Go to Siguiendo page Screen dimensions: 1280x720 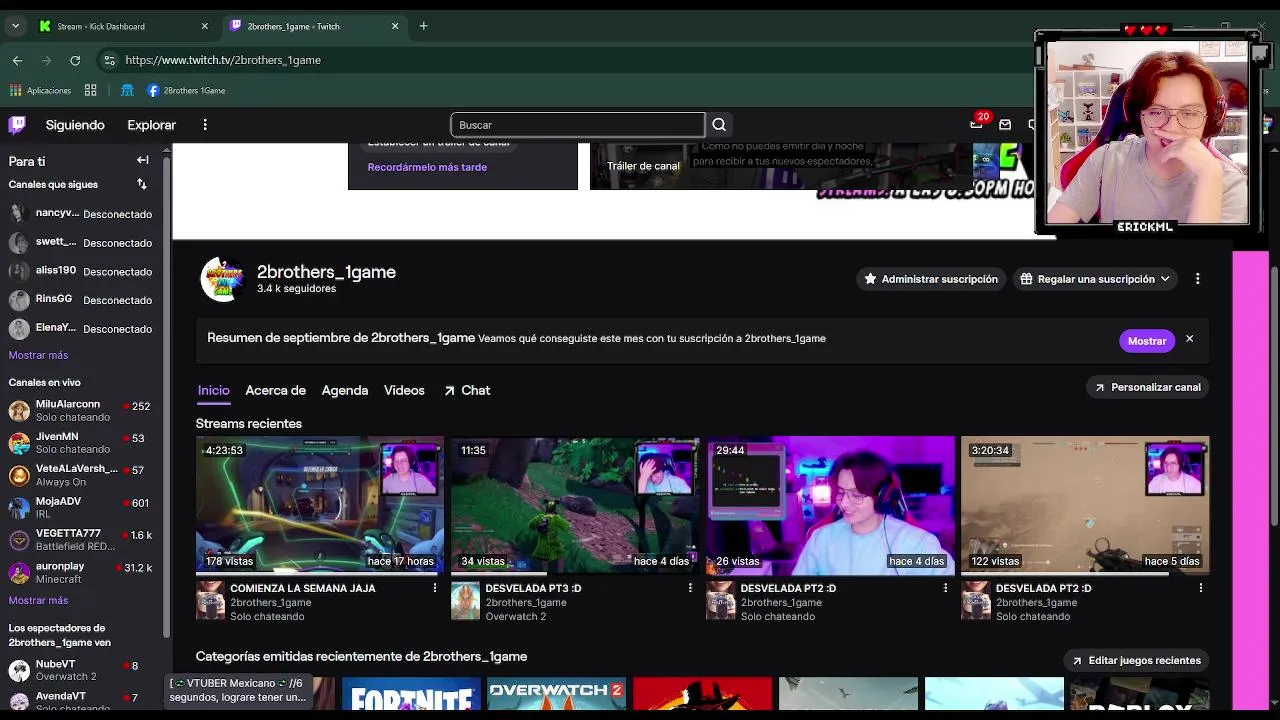click(75, 125)
